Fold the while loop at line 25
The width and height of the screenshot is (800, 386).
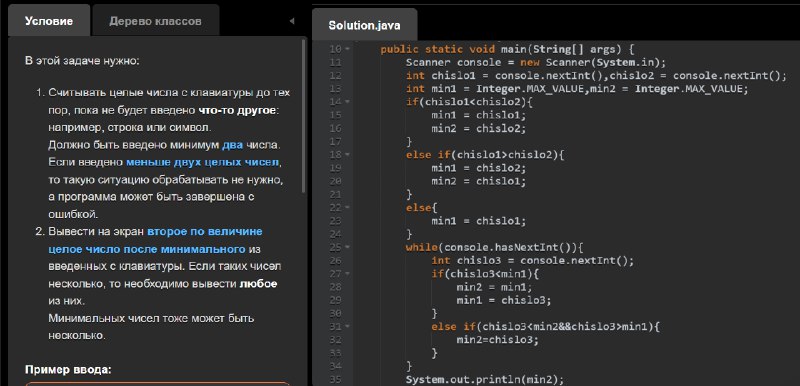[347, 247]
